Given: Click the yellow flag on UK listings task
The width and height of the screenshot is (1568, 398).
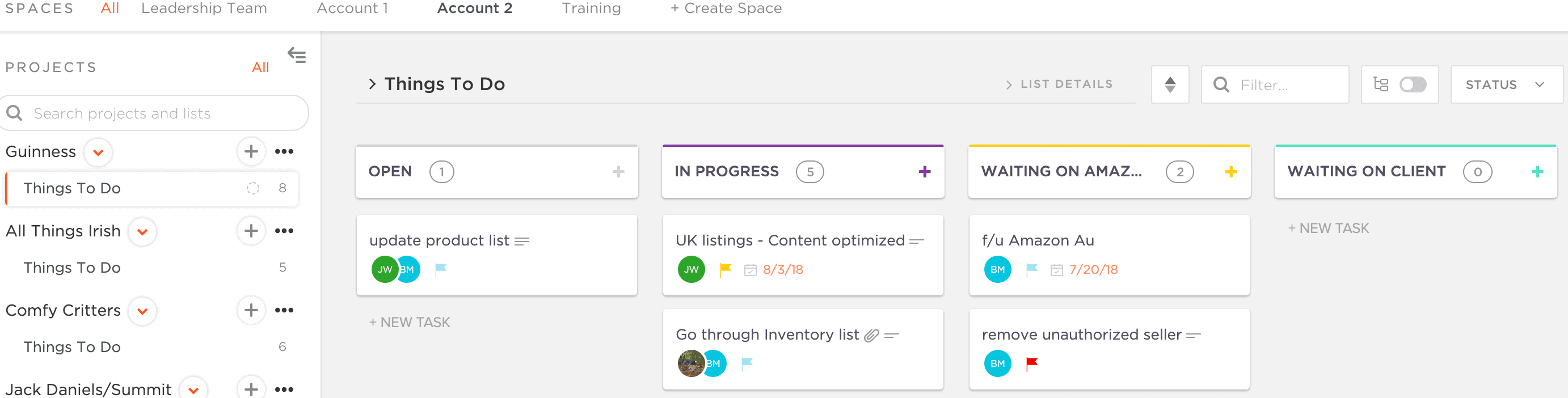Looking at the screenshot, I should coord(725,269).
